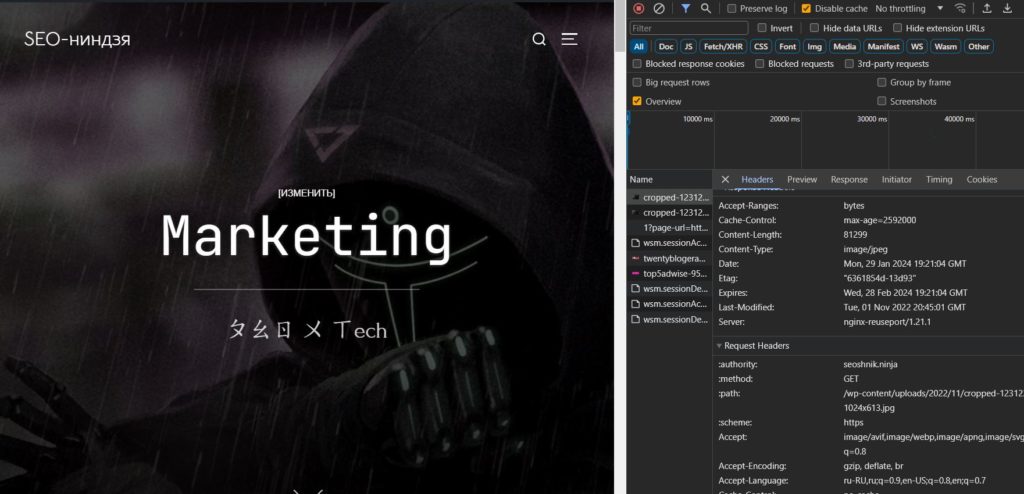The width and height of the screenshot is (1024, 494).
Task: Select the top5adwise-95... request
Action: pos(669,274)
